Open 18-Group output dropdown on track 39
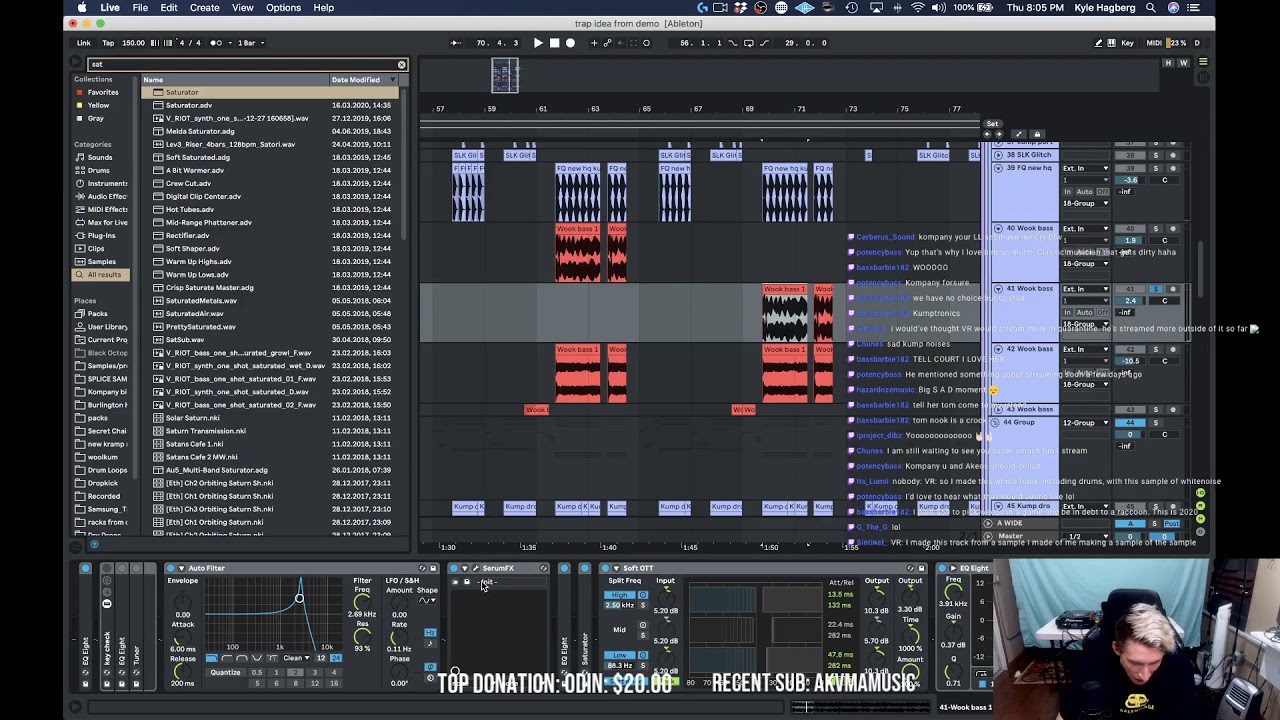1280x720 pixels. (x=1085, y=203)
